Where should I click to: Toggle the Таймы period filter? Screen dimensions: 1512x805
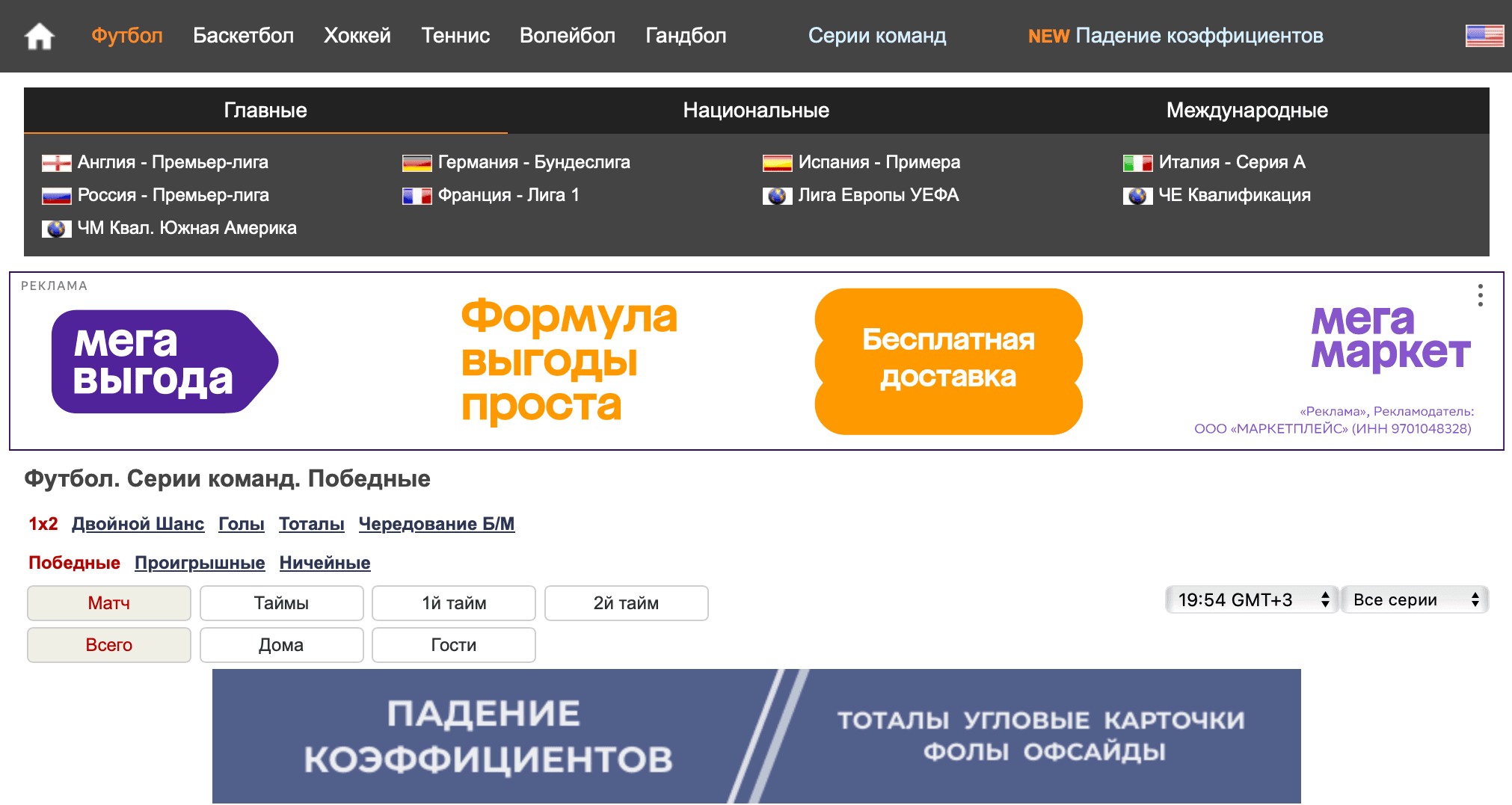281,603
